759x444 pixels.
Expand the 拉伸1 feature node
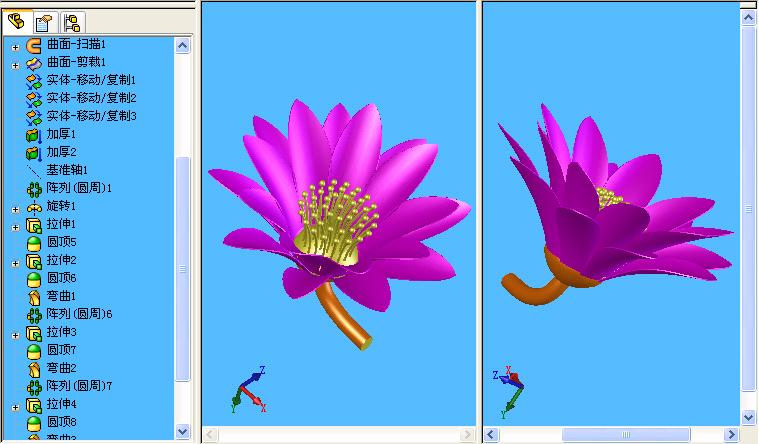[x=15, y=227]
